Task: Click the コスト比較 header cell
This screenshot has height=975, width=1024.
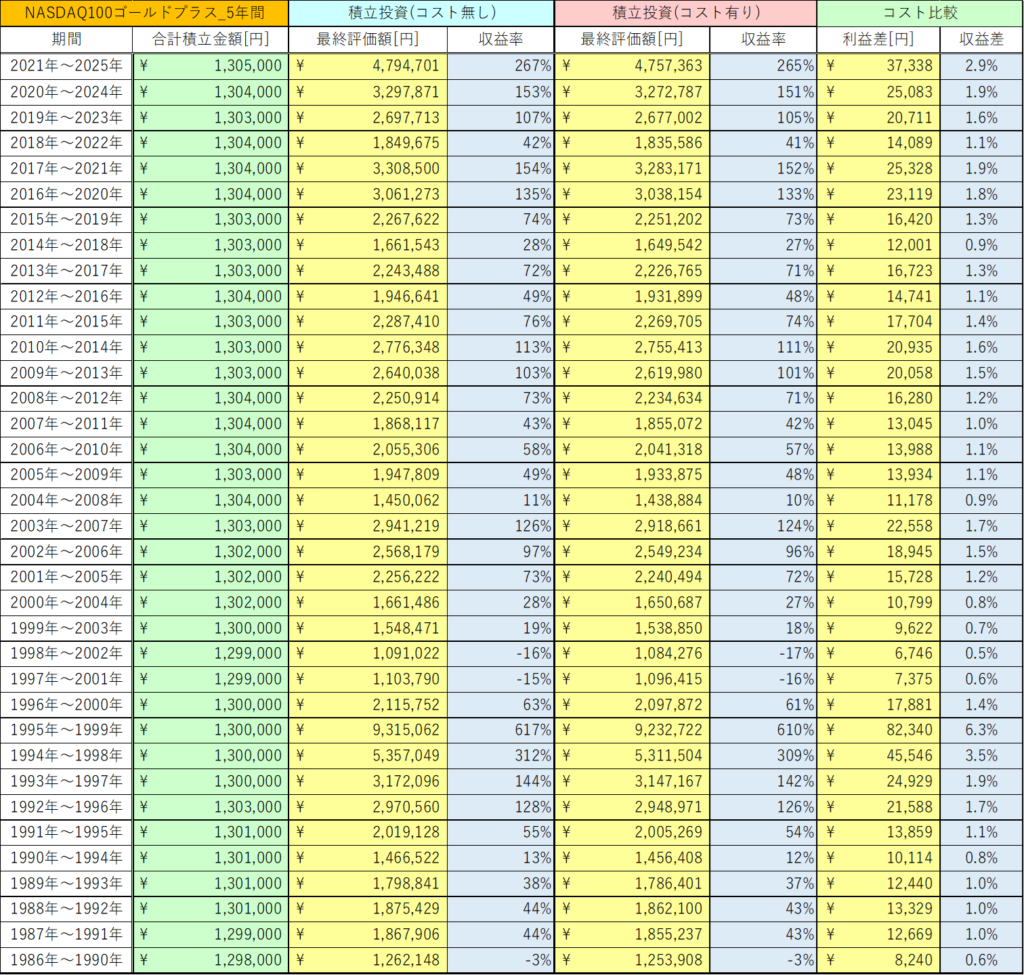Action: coord(919,13)
